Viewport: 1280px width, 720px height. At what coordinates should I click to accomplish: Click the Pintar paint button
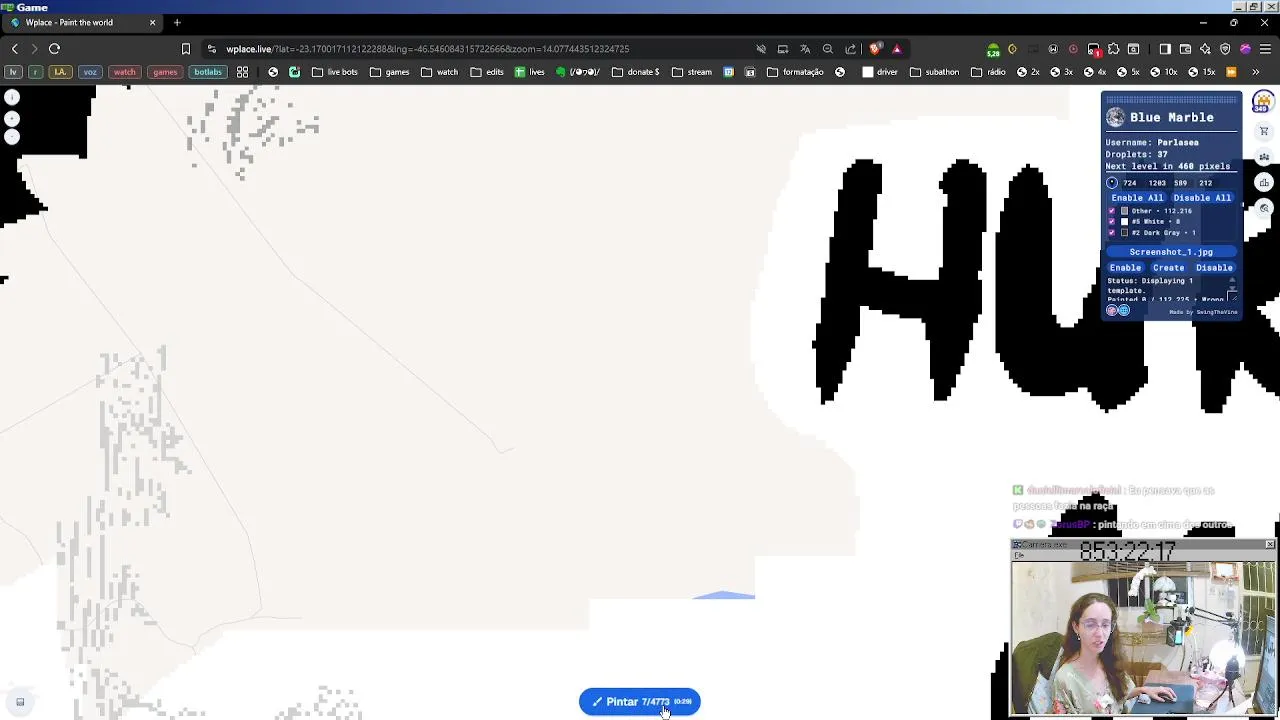point(640,702)
